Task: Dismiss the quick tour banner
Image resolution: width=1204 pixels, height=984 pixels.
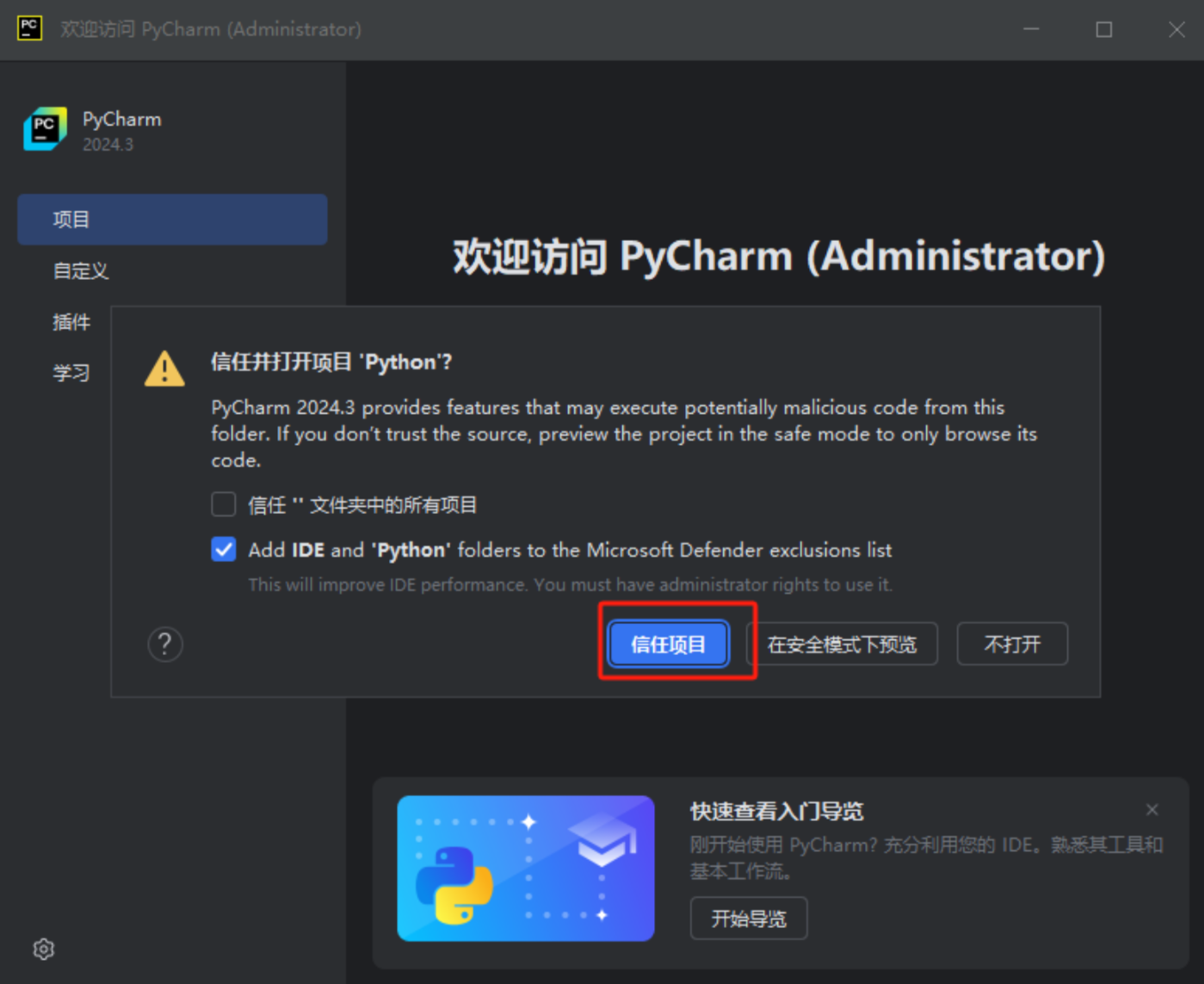Action: (1152, 809)
